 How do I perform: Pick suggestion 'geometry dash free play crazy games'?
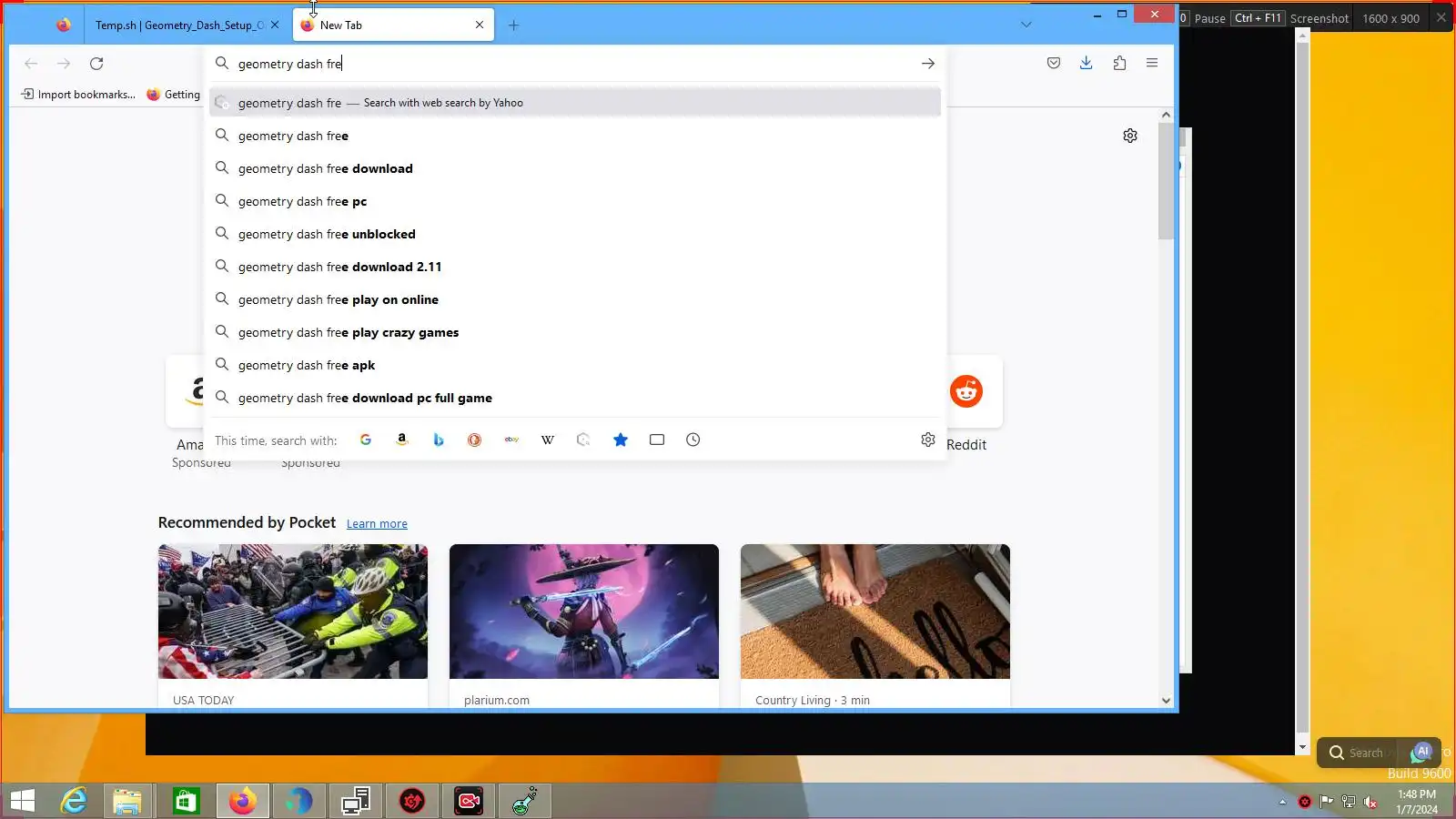point(575,332)
